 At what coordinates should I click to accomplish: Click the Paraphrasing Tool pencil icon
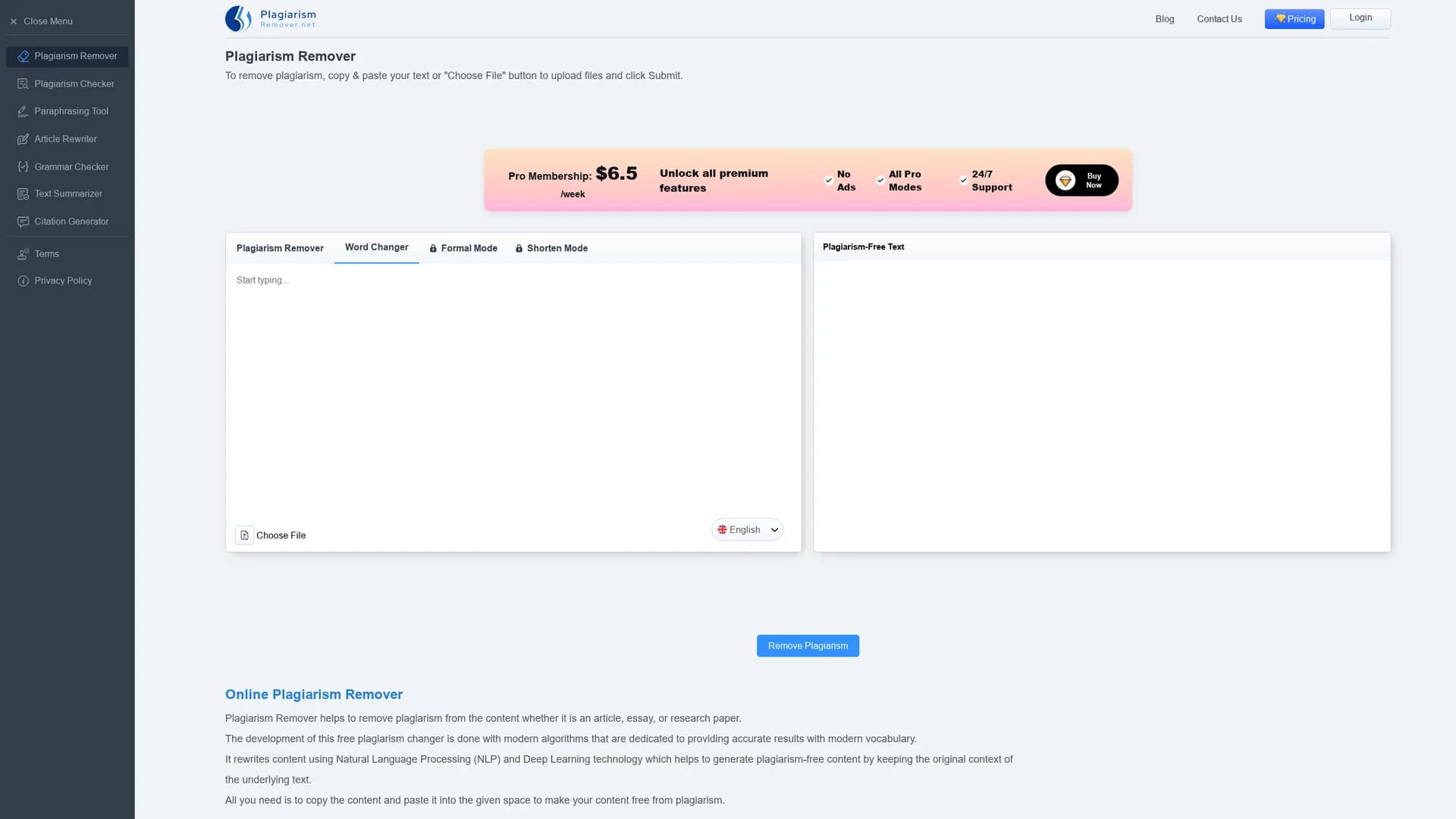click(23, 111)
